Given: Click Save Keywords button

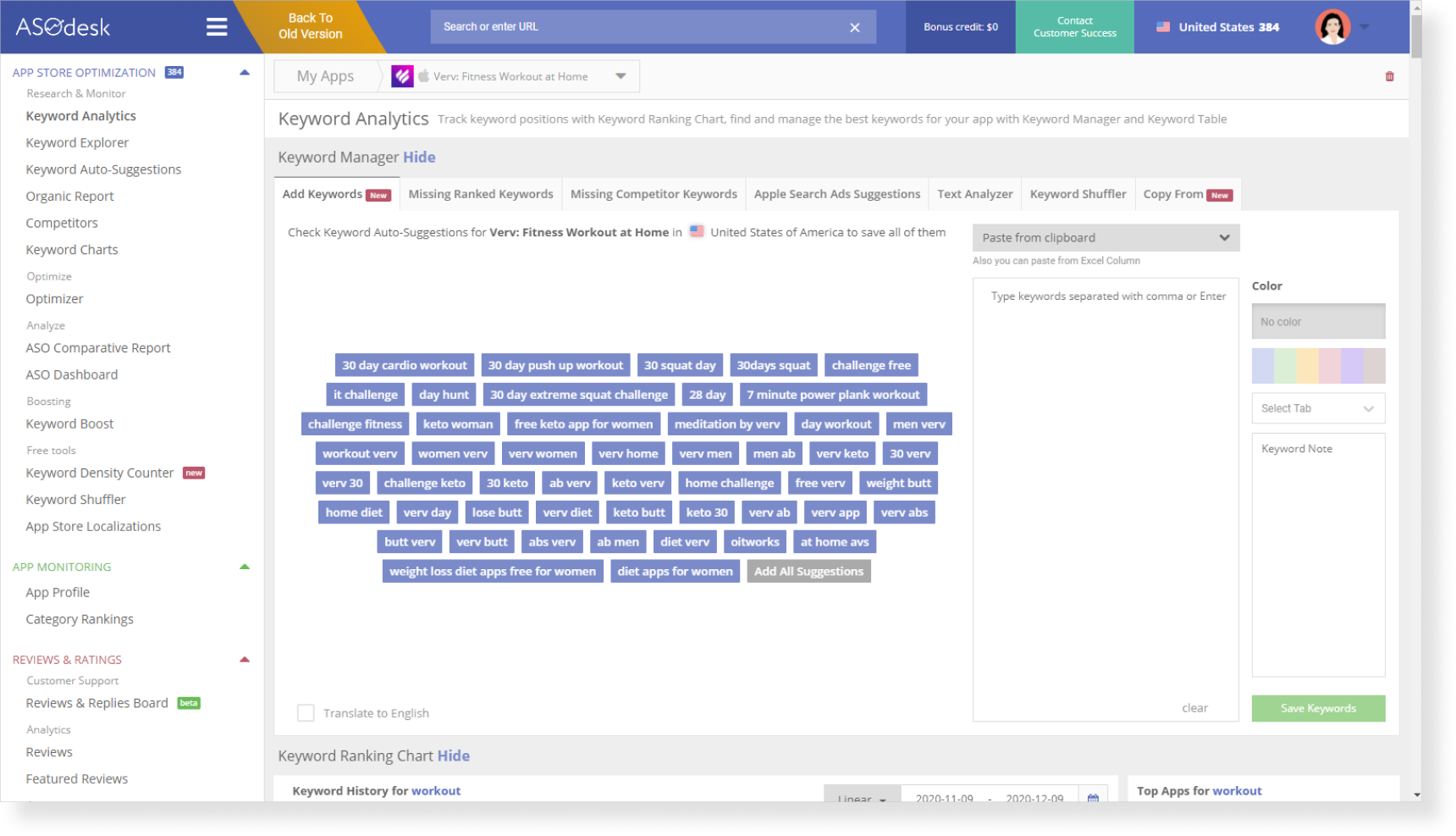Looking at the screenshot, I should tap(1318, 708).
